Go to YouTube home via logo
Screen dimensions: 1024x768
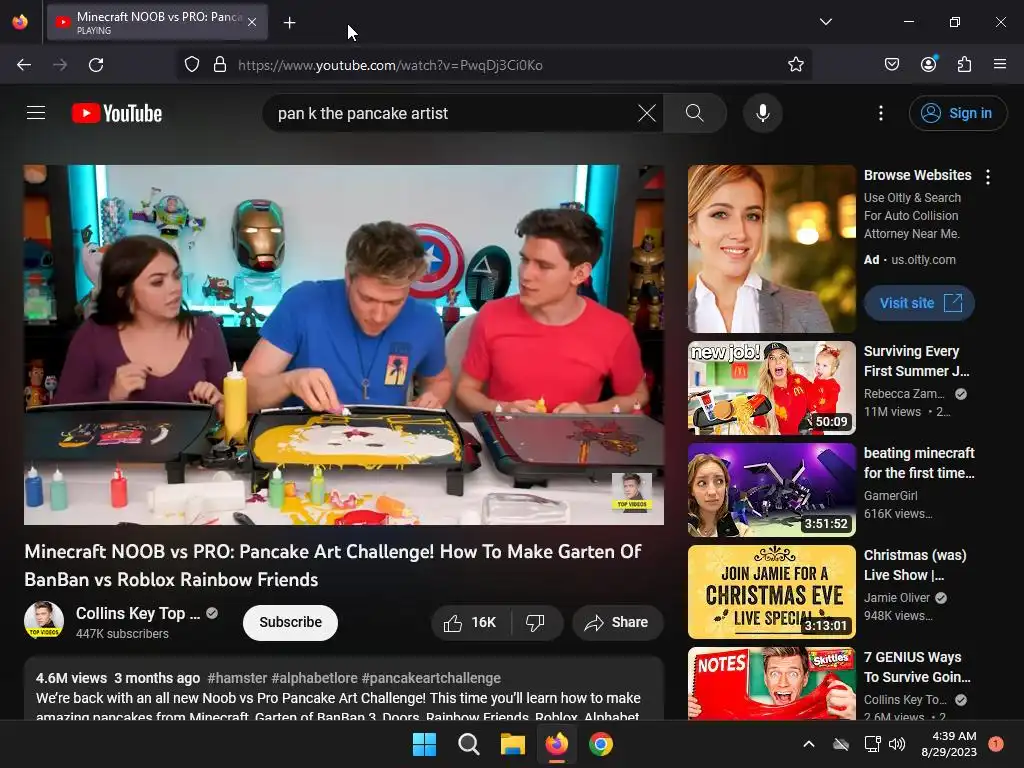click(x=117, y=113)
